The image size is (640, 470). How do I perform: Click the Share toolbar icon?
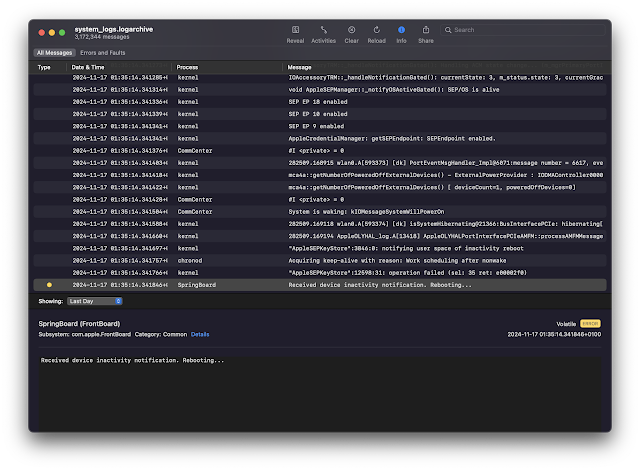(x=426, y=30)
